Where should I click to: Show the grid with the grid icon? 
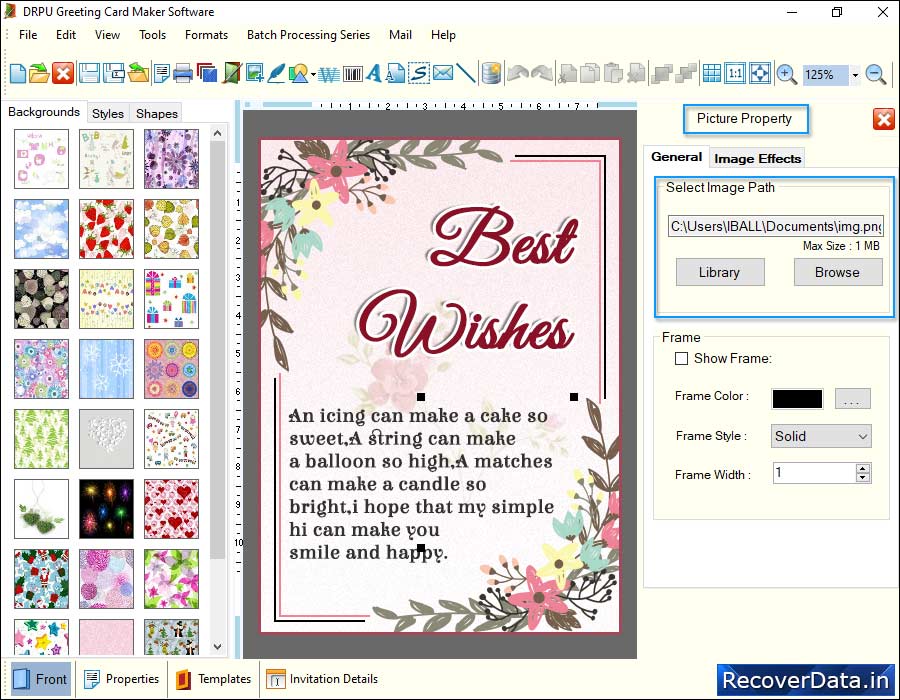712,74
